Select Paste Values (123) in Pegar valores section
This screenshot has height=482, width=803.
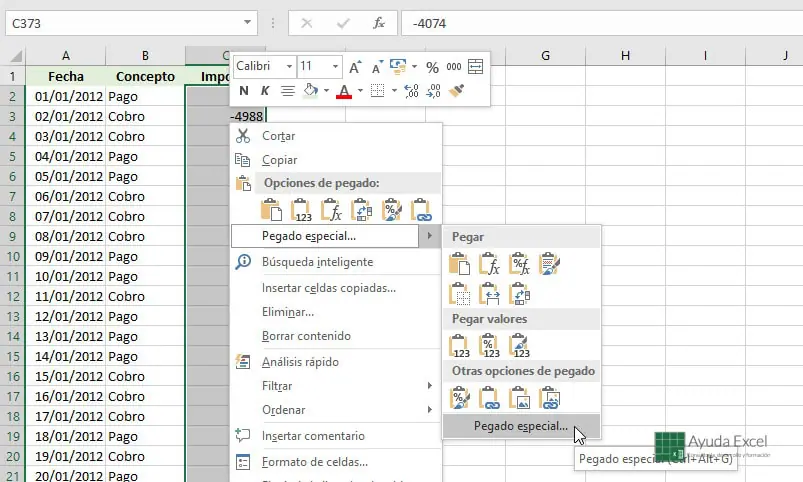click(x=459, y=345)
